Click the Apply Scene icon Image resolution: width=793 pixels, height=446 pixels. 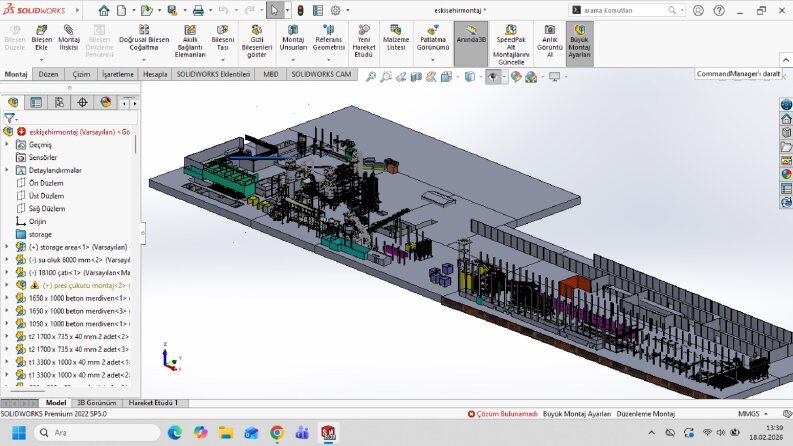(x=531, y=77)
